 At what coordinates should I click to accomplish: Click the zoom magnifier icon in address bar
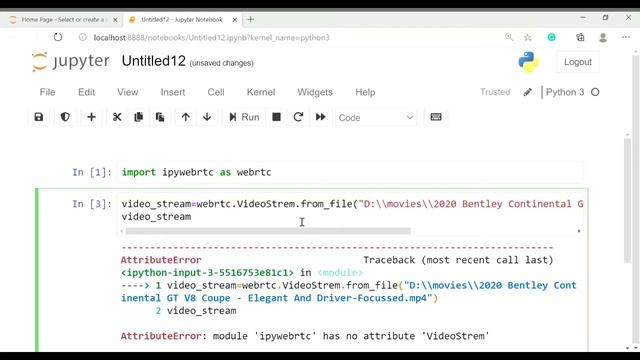(x=509, y=38)
